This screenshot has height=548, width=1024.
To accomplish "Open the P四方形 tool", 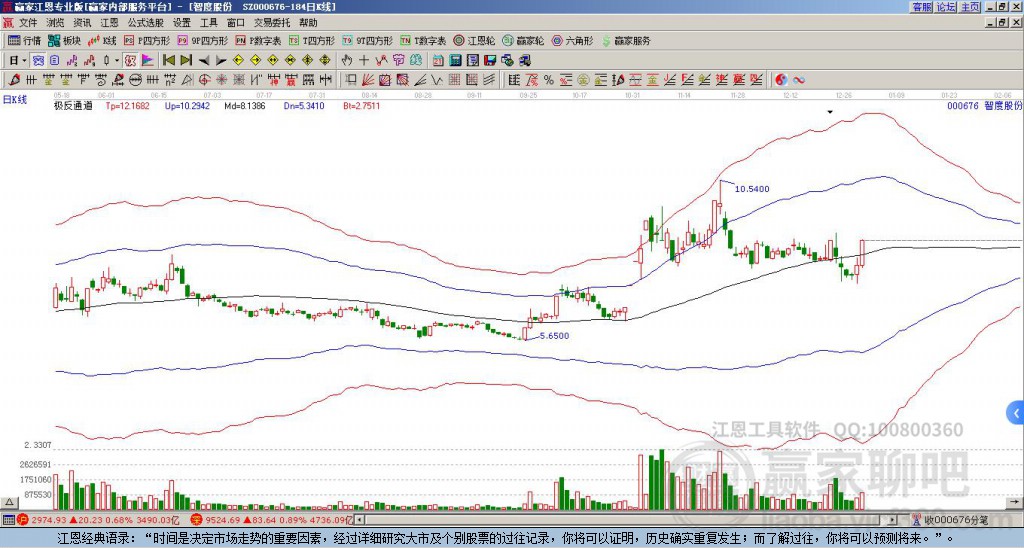I will click(x=148, y=40).
